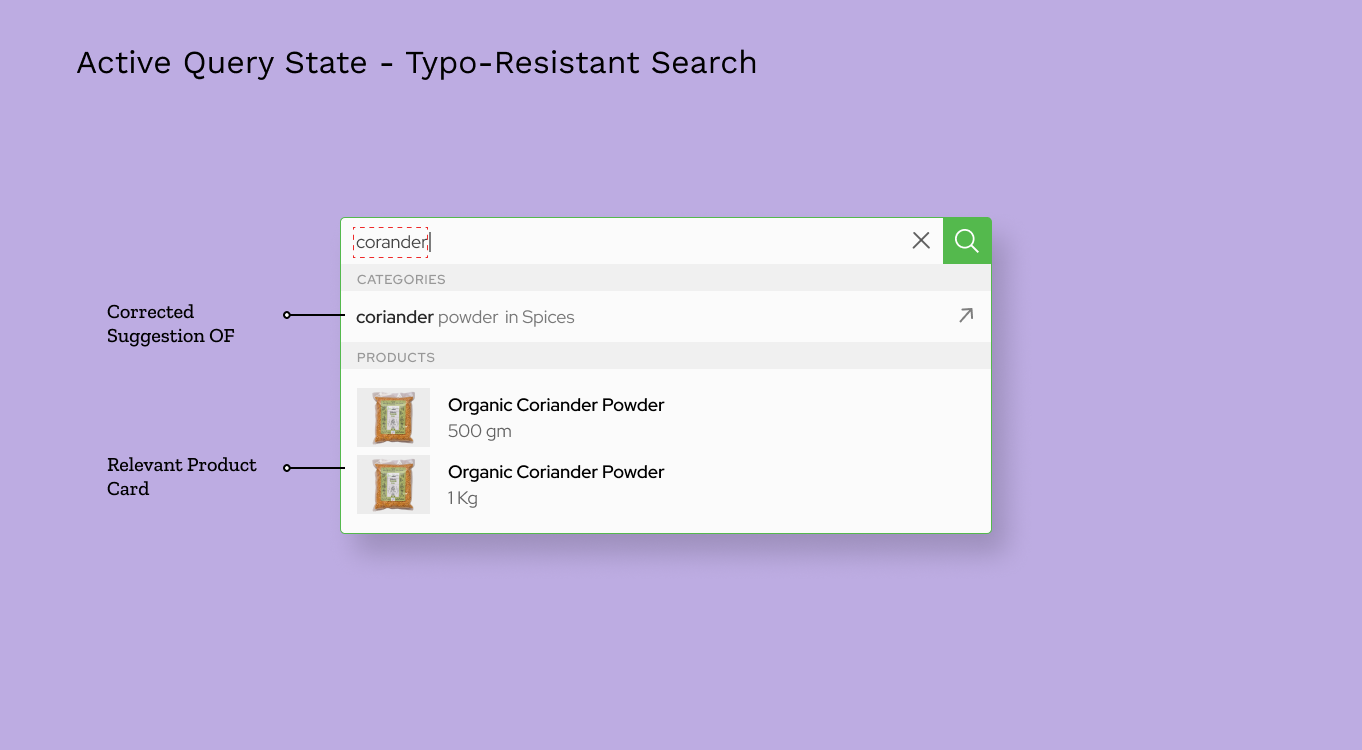Select second Organic Coriander Powder title

(x=556, y=472)
